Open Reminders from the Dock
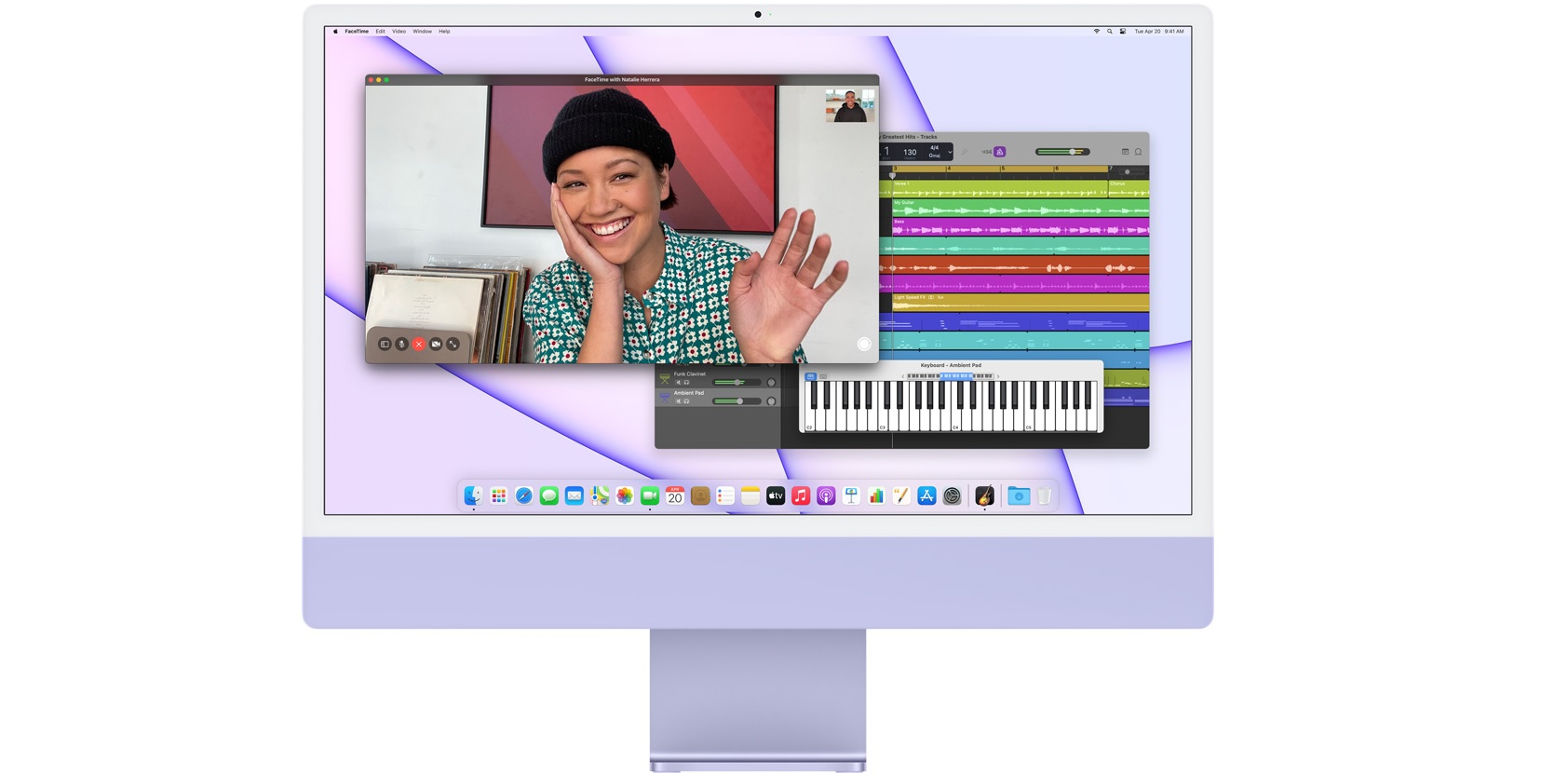This screenshot has height=773, width=1568. click(725, 495)
